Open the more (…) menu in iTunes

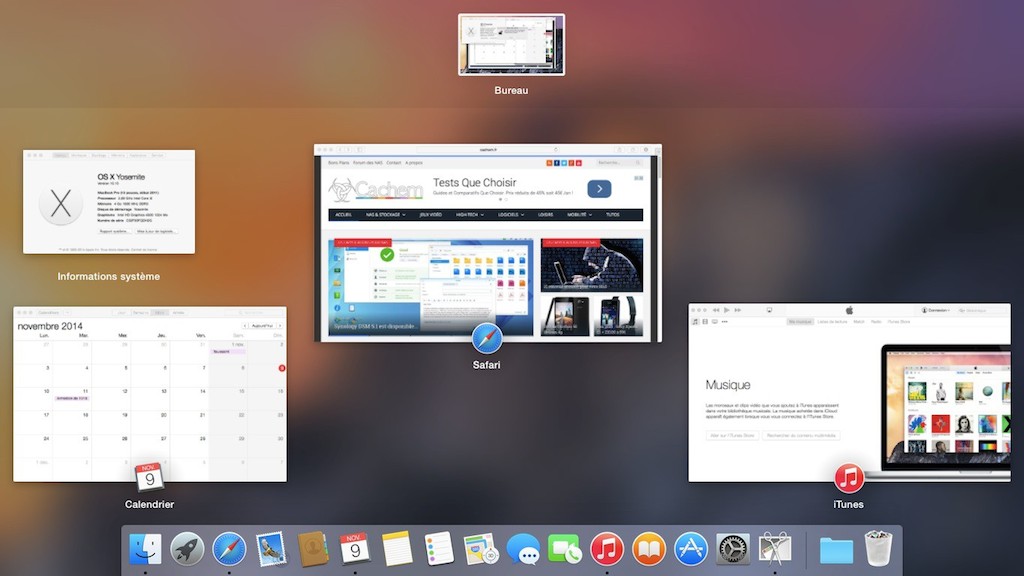click(x=724, y=322)
